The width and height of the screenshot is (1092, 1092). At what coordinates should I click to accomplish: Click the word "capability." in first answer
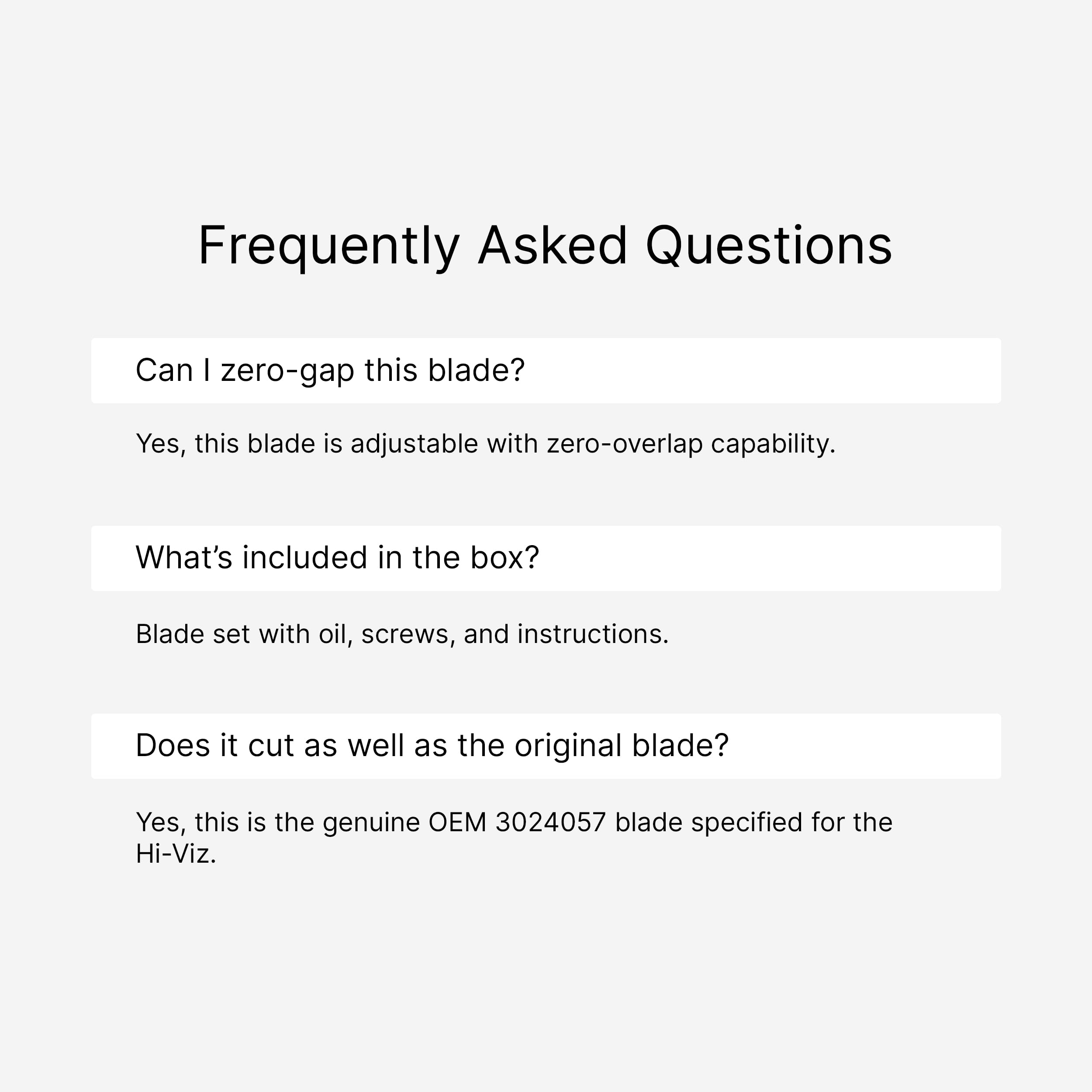tap(773, 445)
